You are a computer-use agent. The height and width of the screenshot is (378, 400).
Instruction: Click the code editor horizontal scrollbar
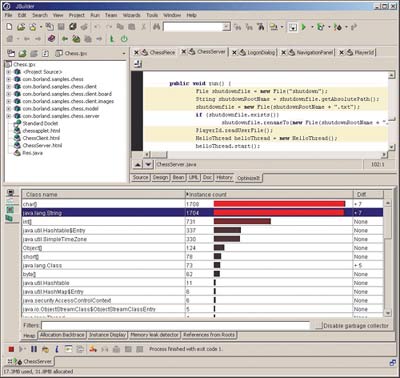point(266,154)
